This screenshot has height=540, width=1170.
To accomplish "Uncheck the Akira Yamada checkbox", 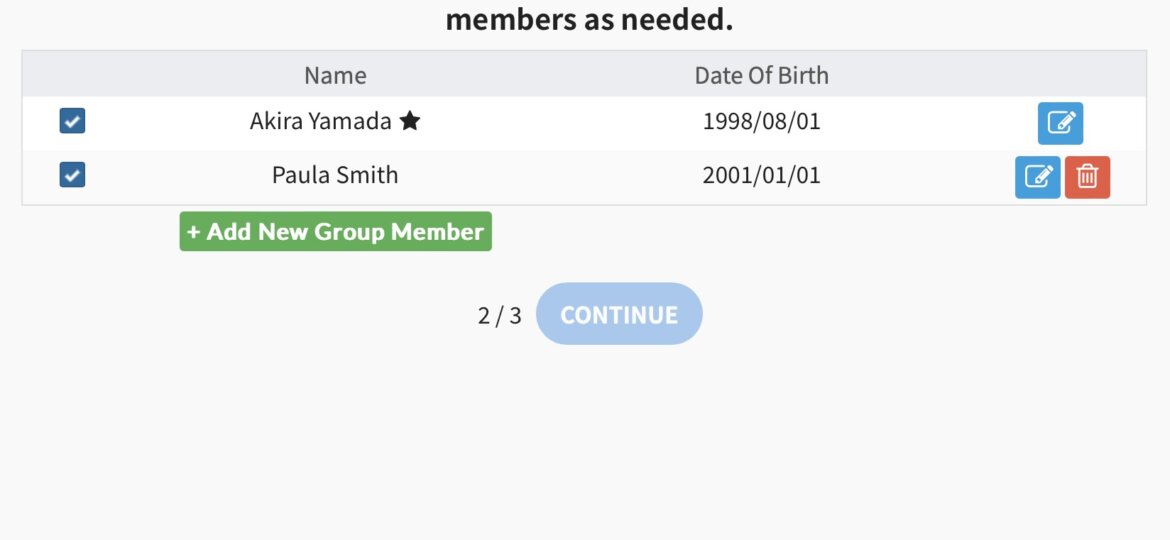I will pyautogui.click(x=72, y=121).
